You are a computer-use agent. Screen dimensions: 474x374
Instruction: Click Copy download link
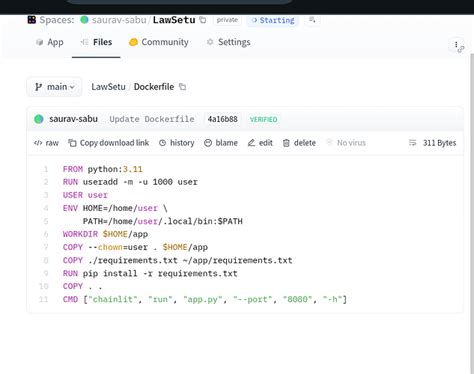[109, 143]
